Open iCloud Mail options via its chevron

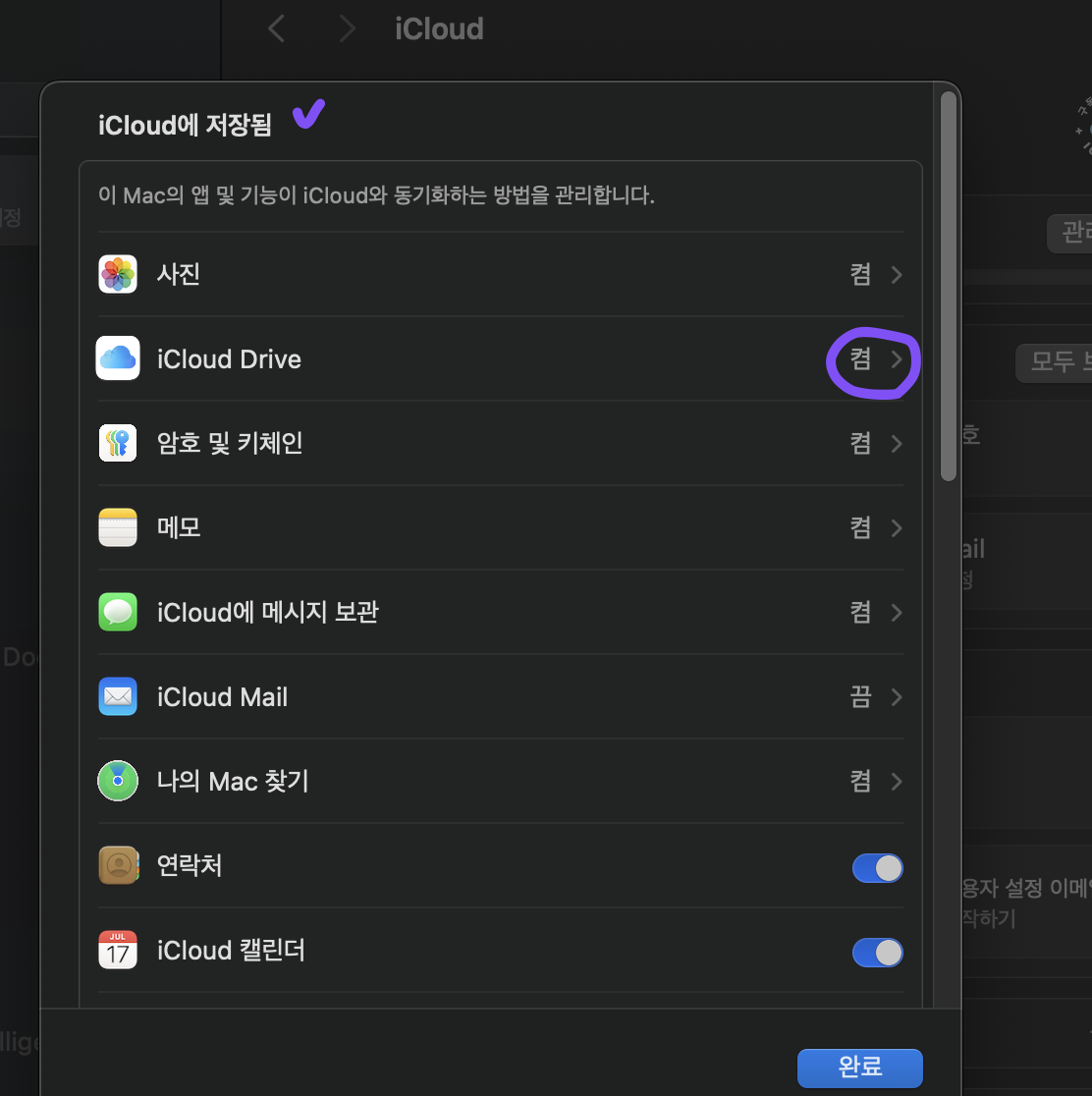897,697
